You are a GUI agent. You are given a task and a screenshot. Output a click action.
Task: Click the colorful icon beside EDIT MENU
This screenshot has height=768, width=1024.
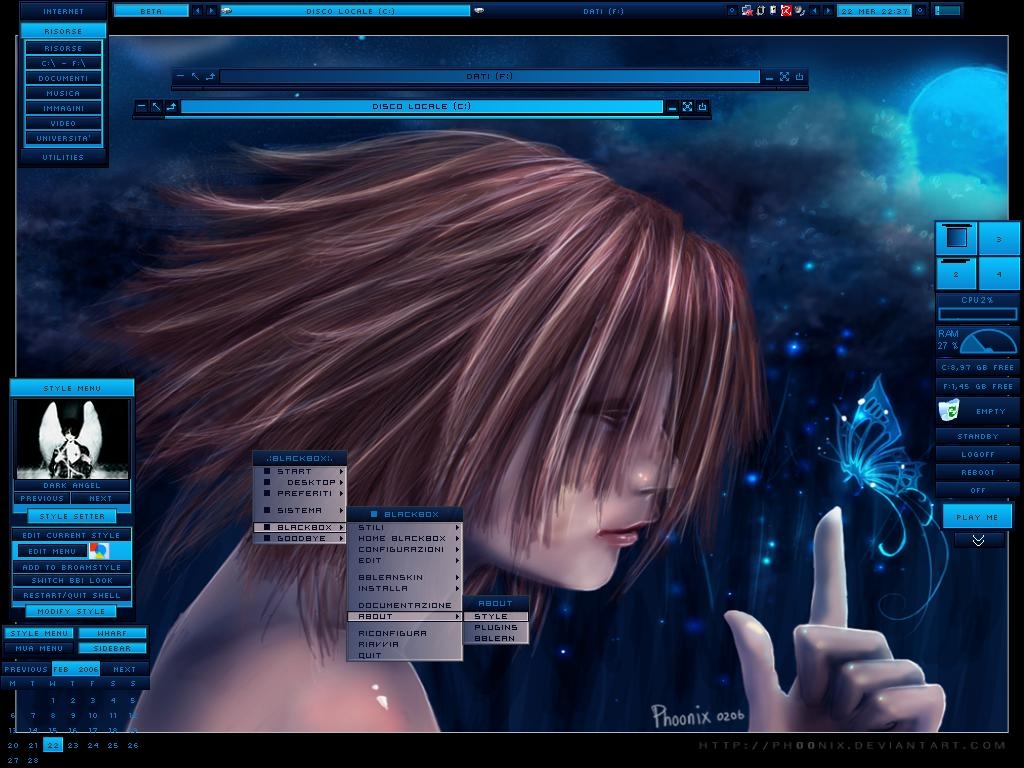(99, 551)
